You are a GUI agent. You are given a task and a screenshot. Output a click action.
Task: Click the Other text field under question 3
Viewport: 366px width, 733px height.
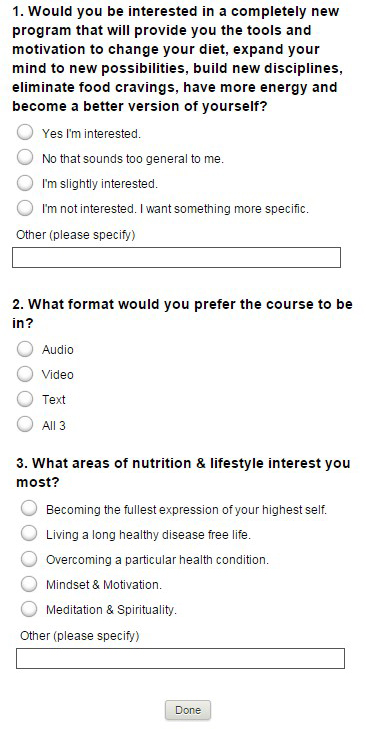180,659
